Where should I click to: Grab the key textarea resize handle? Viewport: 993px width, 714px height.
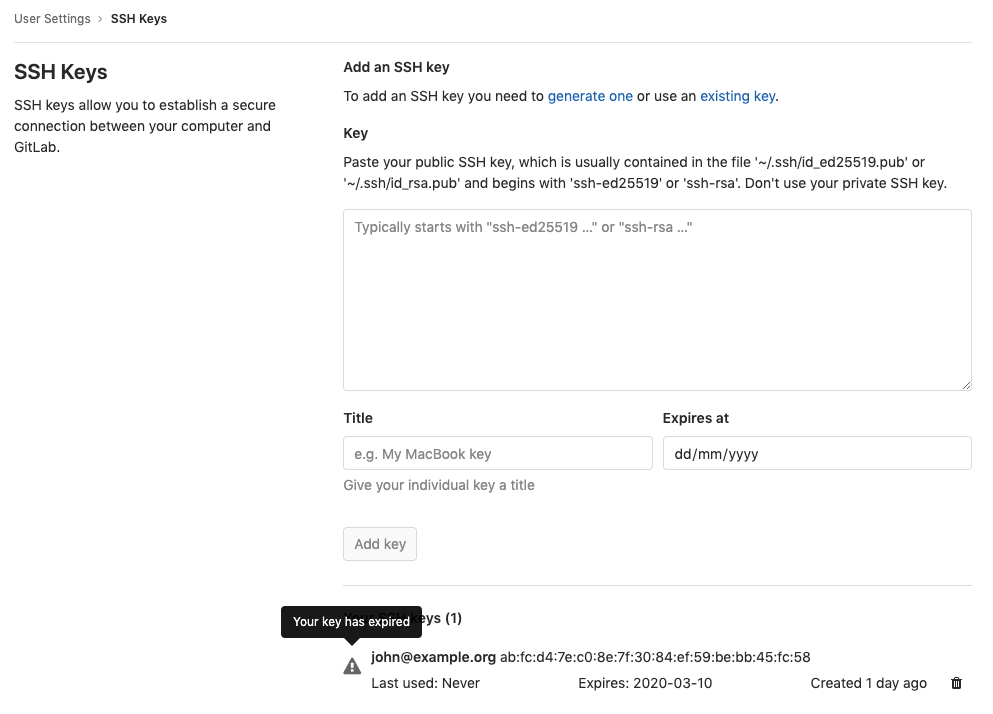[966, 385]
